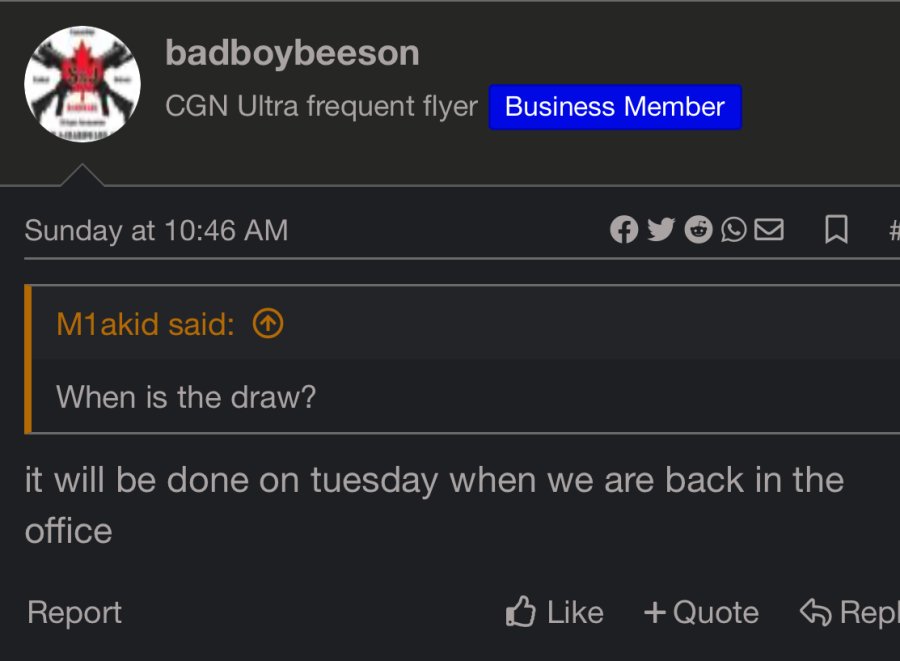Open badboybeeson username profile link

[292, 53]
